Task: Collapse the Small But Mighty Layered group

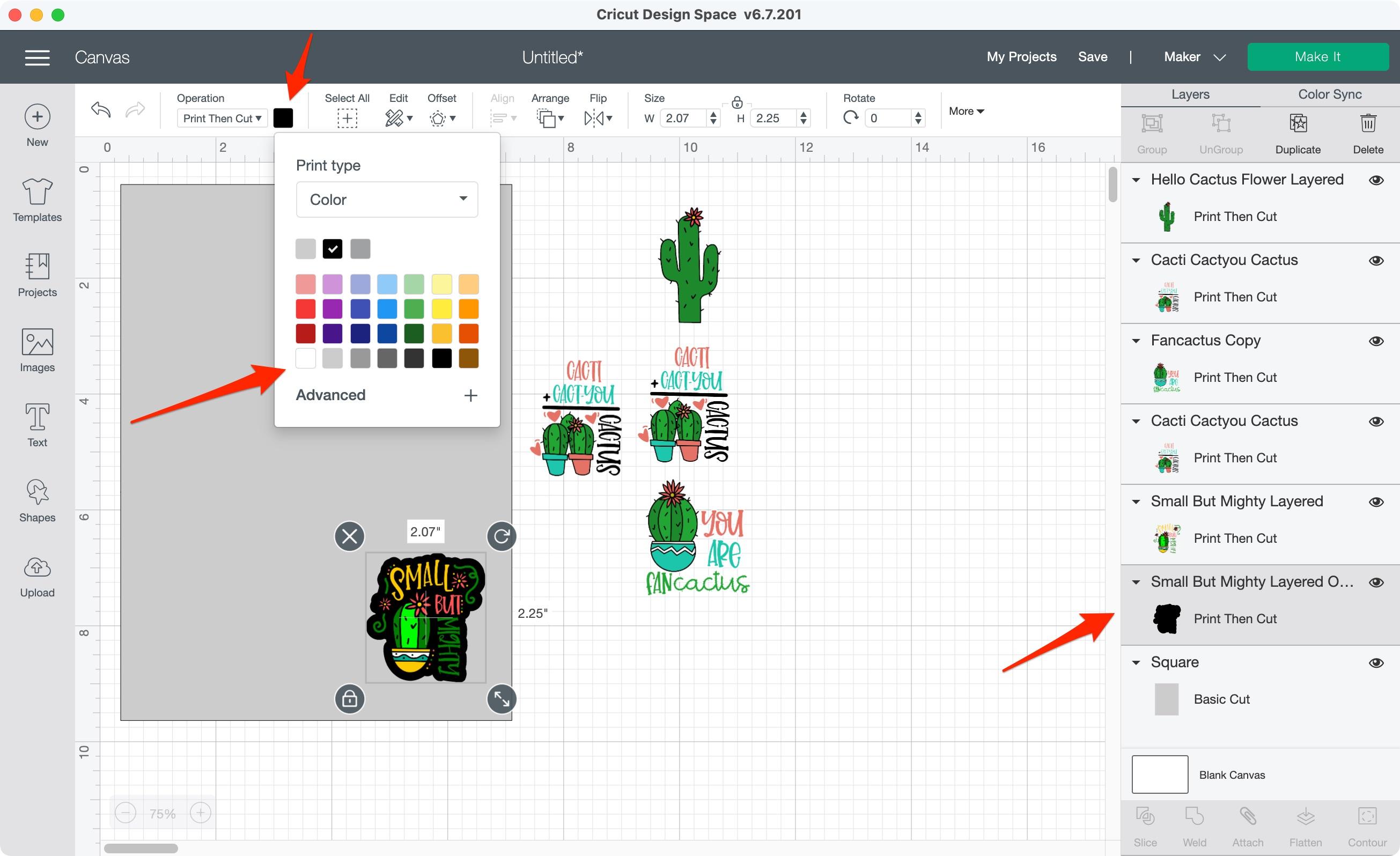Action: click(x=1136, y=502)
